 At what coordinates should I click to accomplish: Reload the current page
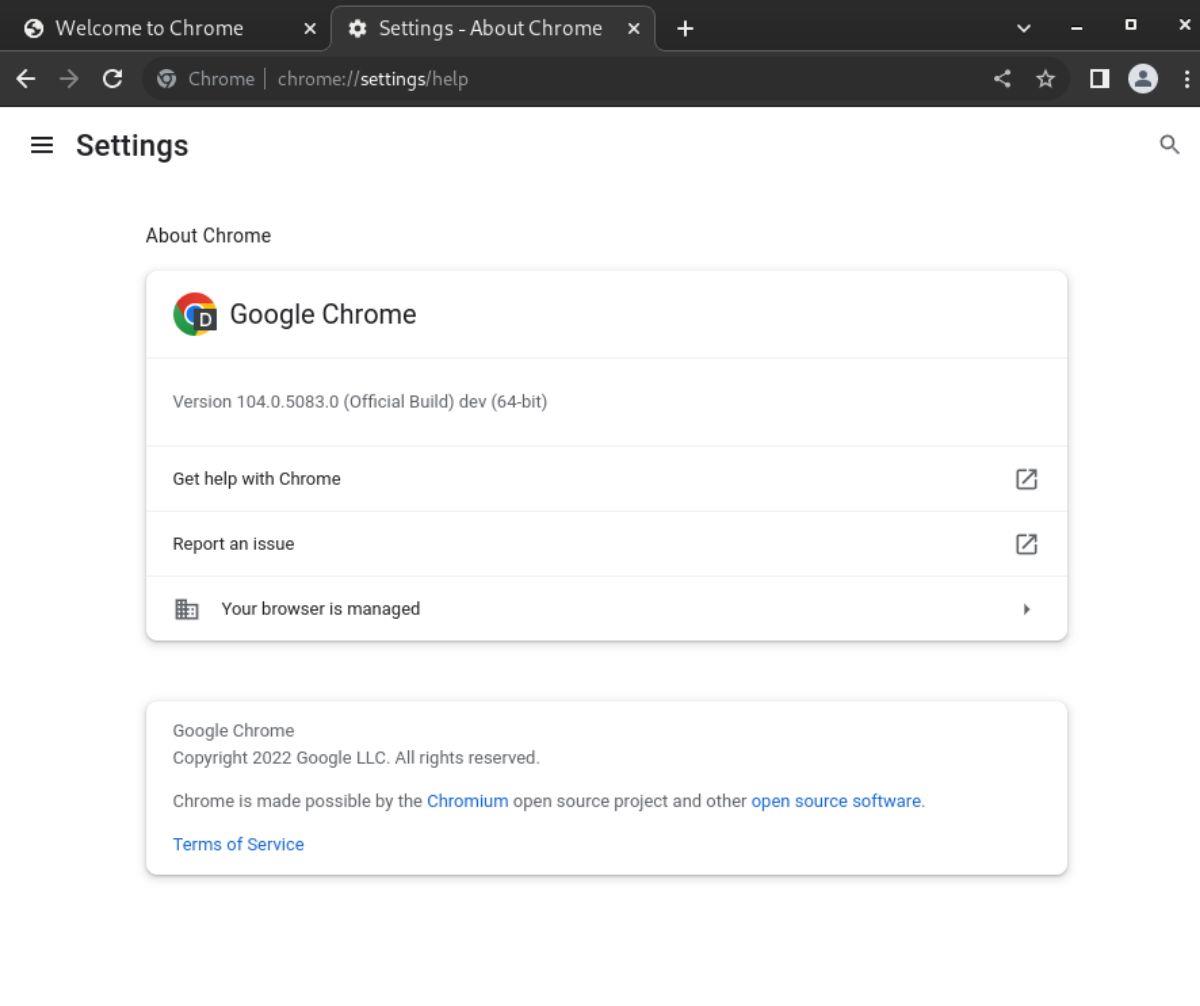pos(112,78)
